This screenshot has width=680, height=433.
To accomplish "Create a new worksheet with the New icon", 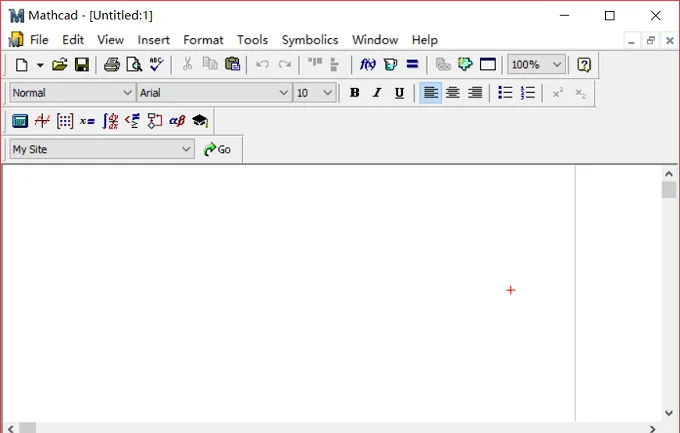I will (21, 65).
